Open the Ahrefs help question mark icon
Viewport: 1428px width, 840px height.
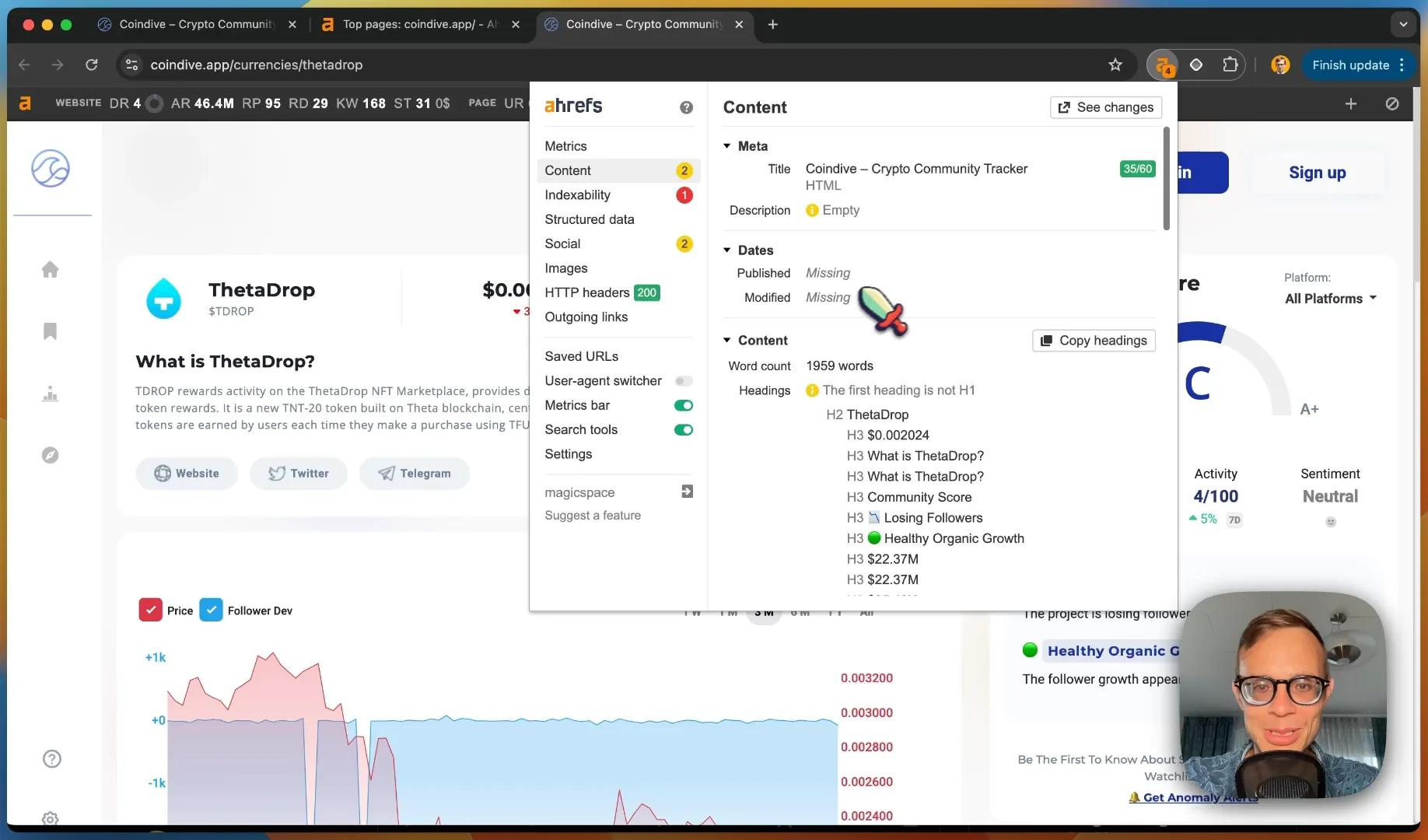685,107
